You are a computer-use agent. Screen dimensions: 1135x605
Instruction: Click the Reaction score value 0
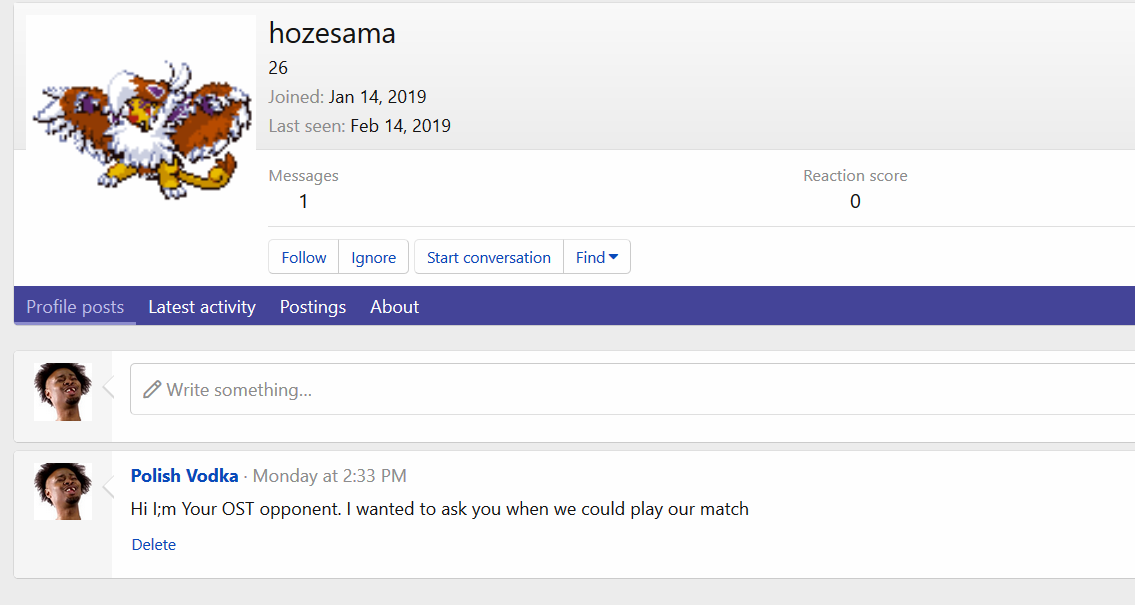pyautogui.click(x=855, y=201)
